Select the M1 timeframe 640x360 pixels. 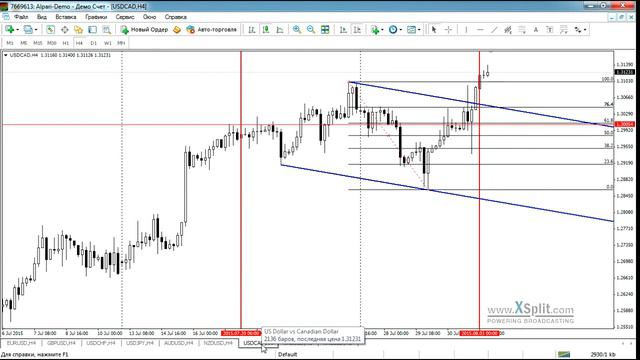point(10,43)
